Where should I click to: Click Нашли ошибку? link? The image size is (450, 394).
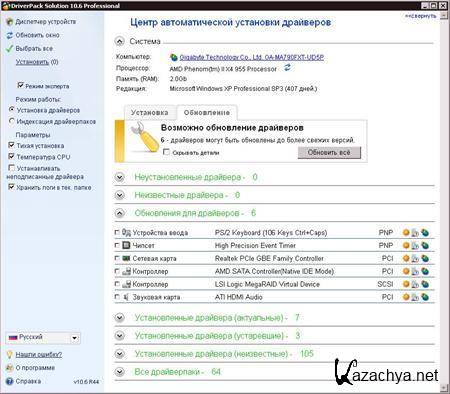[39, 354]
